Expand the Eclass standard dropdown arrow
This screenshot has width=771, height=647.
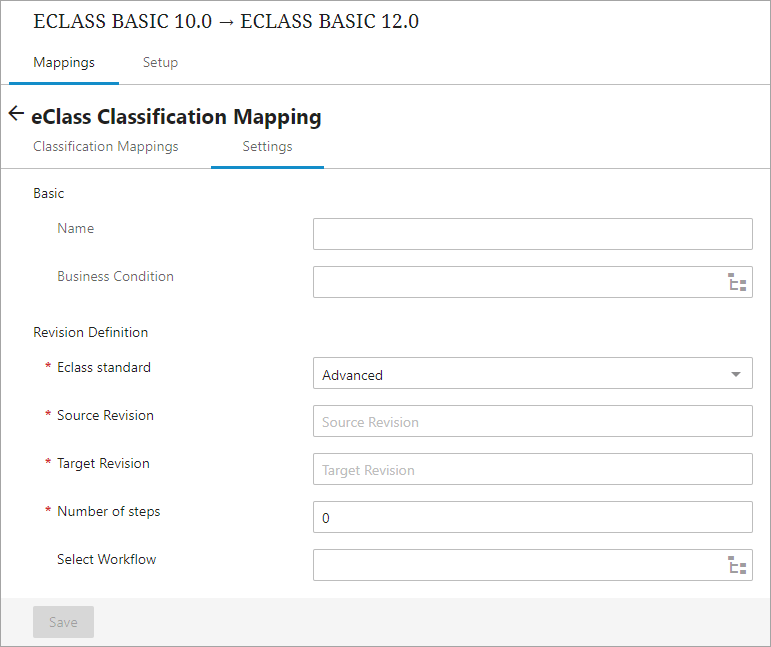click(736, 374)
